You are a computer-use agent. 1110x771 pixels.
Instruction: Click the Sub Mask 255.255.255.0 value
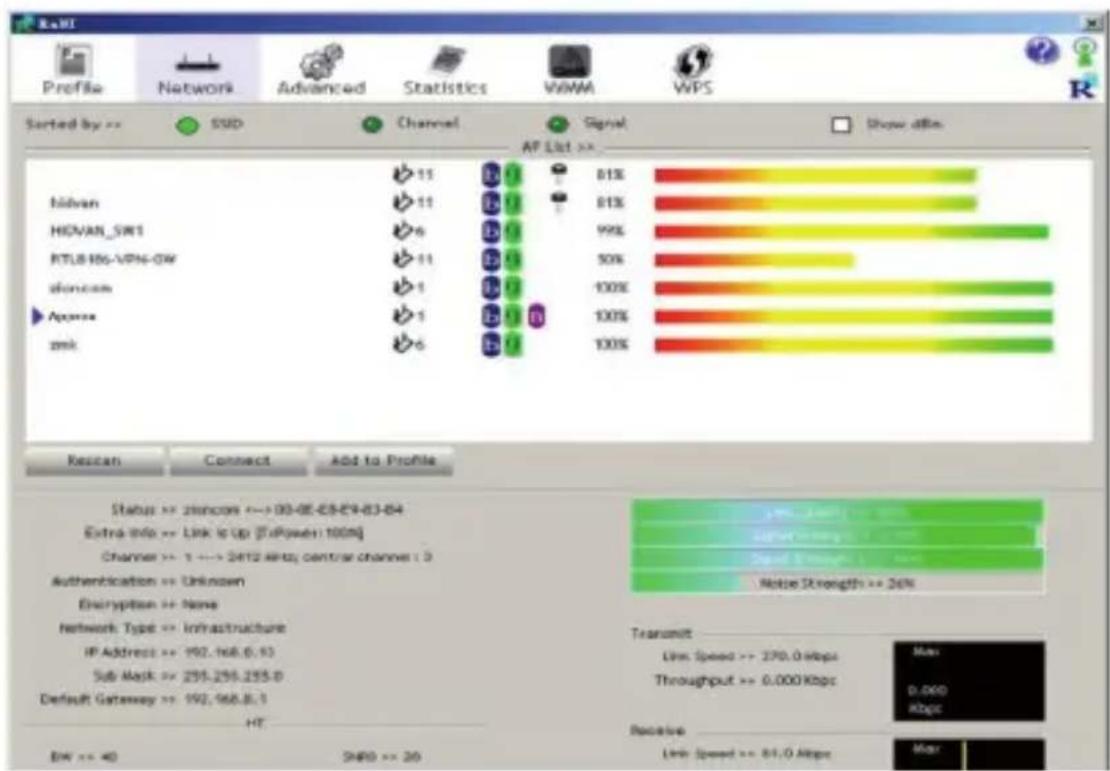pyautogui.click(x=234, y=675)
